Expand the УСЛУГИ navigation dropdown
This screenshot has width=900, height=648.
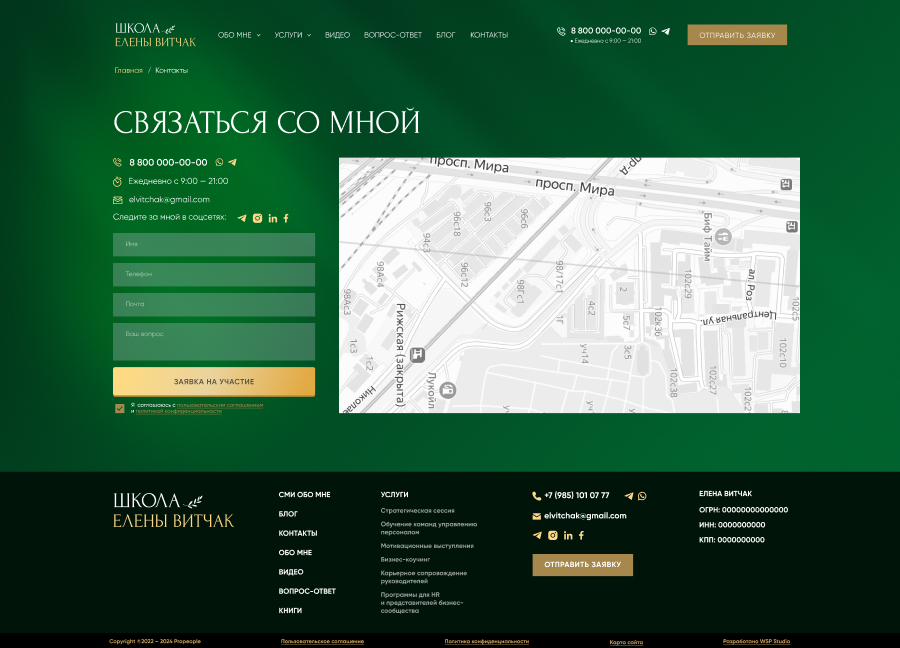coord(288,34)
